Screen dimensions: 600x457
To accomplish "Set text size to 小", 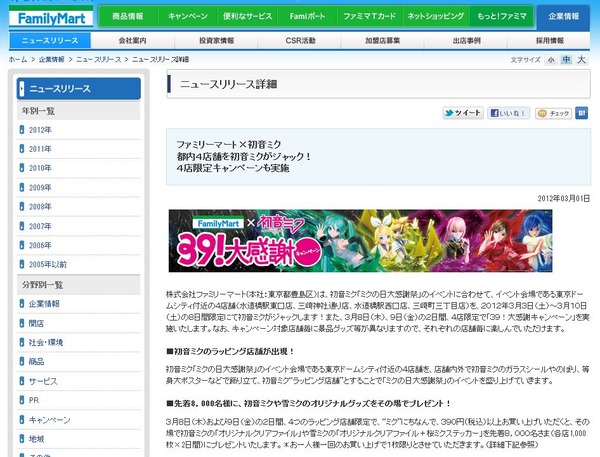I will click(x=551, y=60).
